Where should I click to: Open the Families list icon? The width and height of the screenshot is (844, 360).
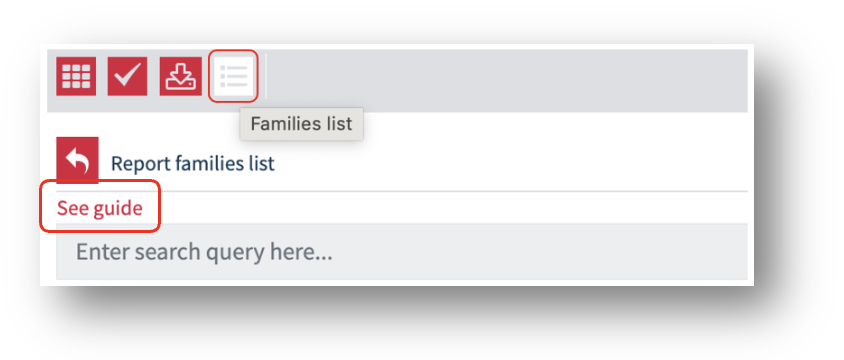234,76
